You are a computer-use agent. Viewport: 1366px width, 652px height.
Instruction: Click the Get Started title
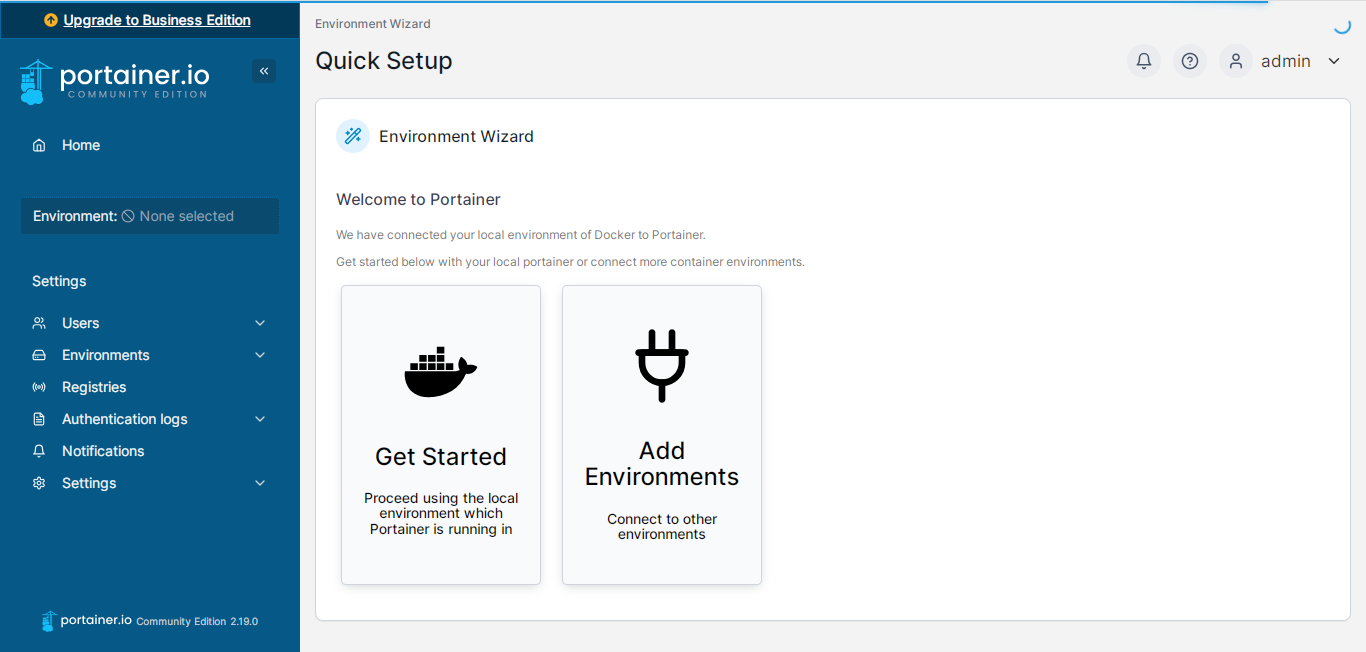point(441,456)
